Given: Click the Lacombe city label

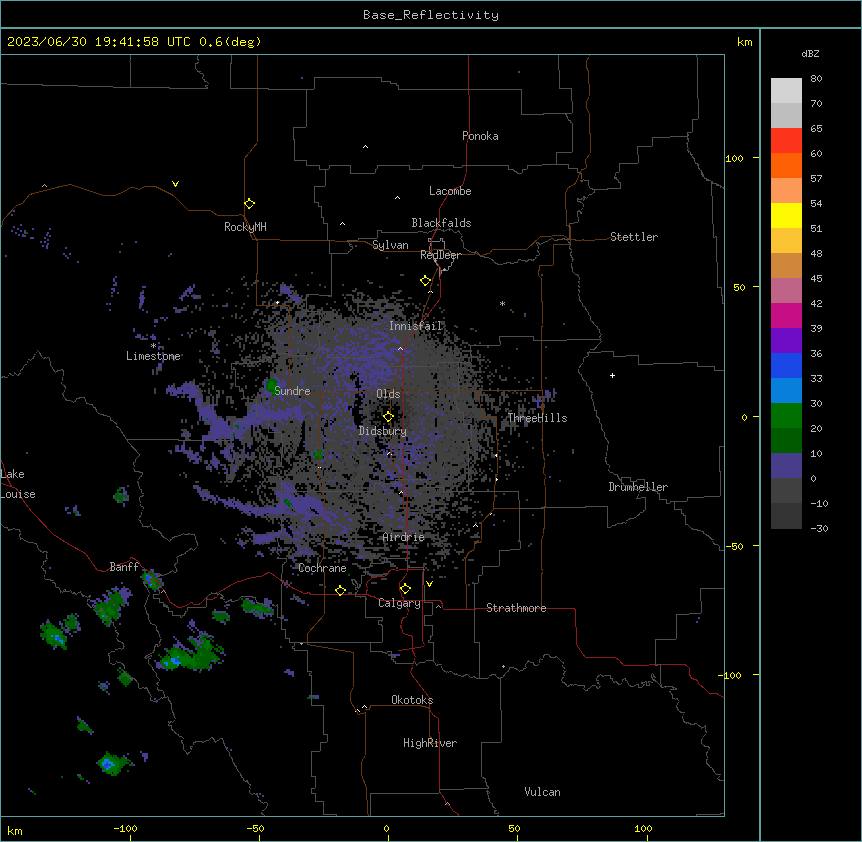Looking at the screenshot, I should [x=450, y=191].
